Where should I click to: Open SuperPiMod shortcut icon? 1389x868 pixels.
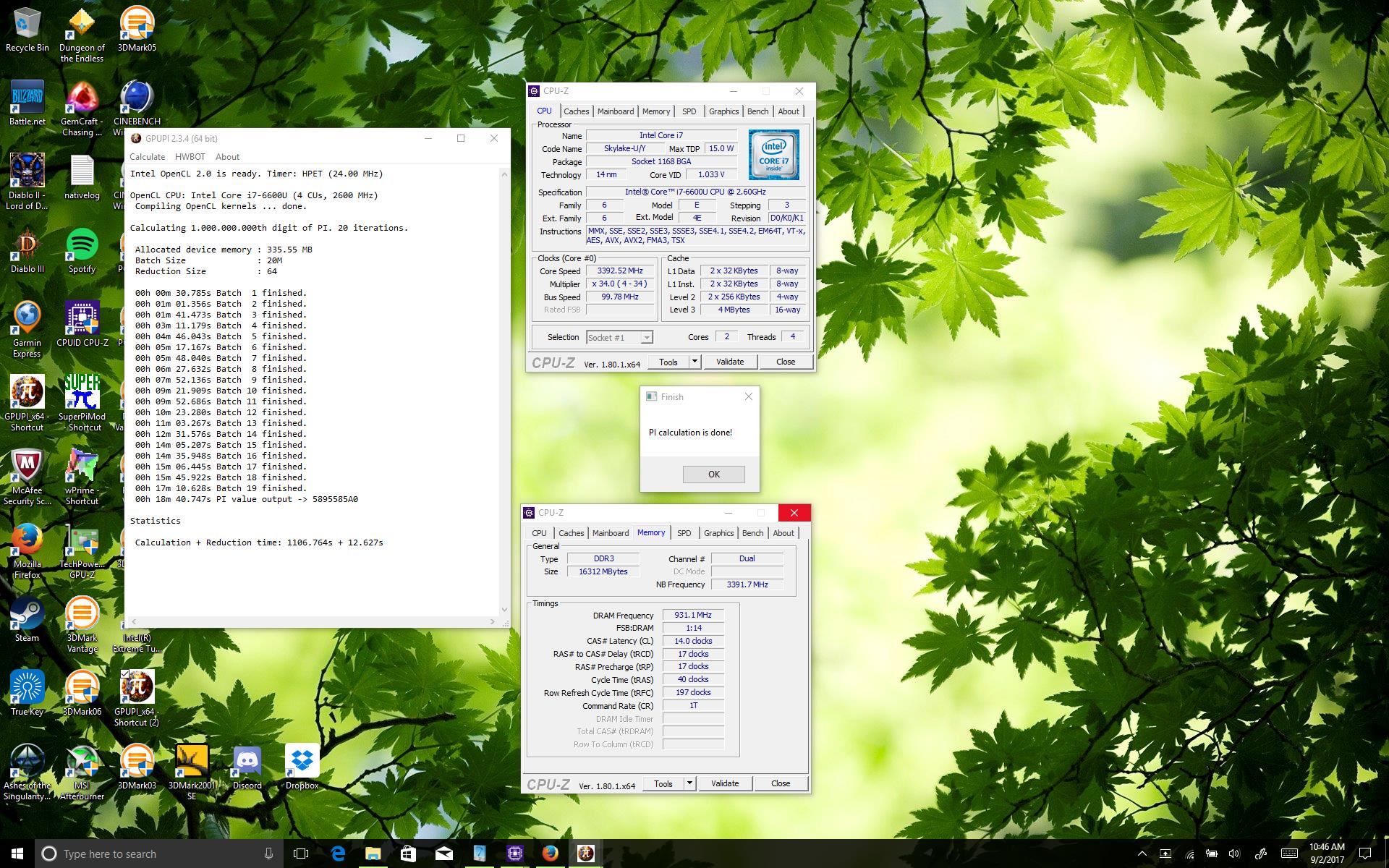(82, 404)
